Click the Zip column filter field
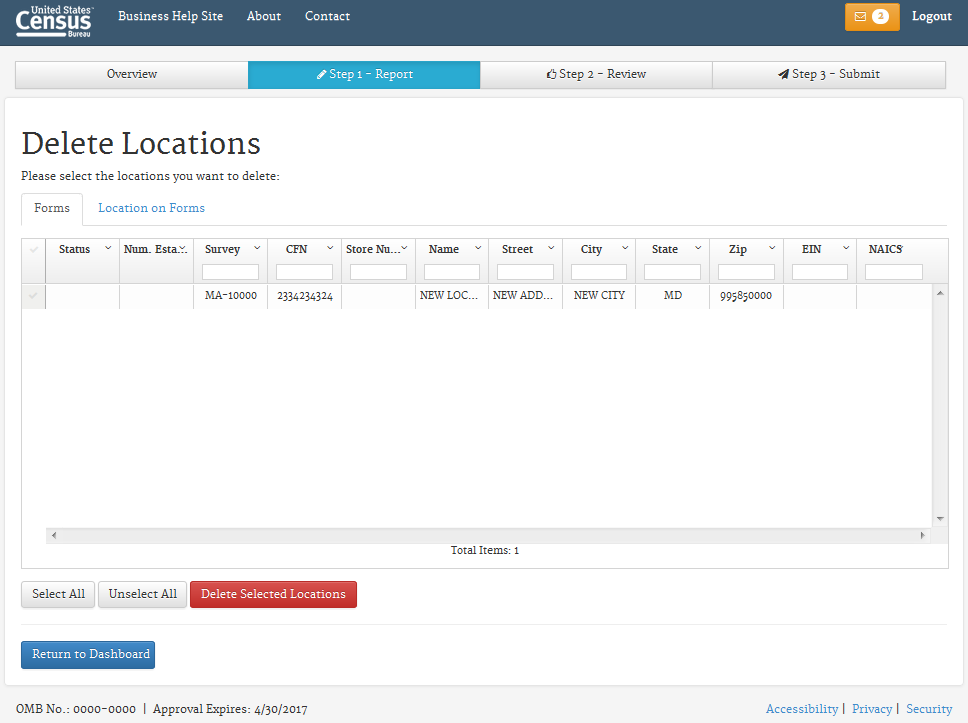The width and height of the screenshot is (968, 723). click(x=746, y=272)
